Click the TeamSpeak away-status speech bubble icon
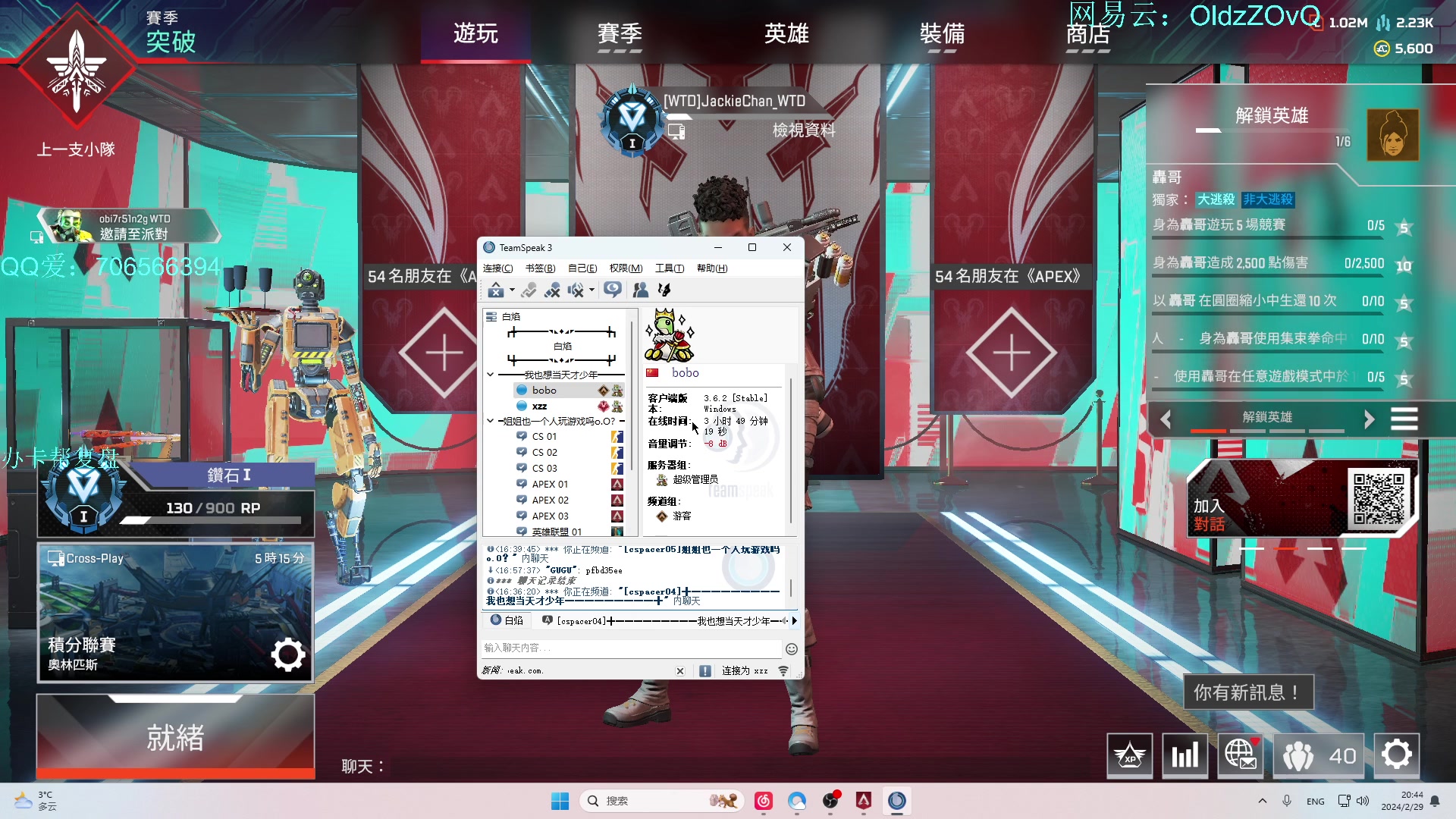The height and width of the screenshot is (819, 1456). tap(613, 290)
